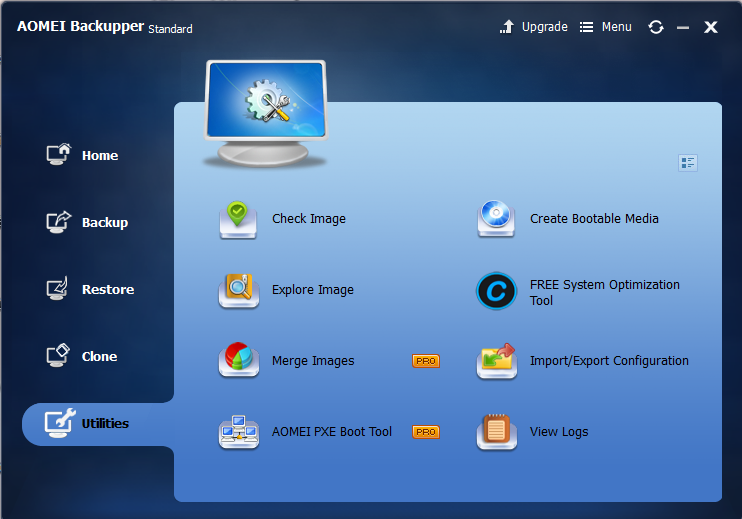The width and height of the screenshot is (742, 519).
Task: Click the Menu list icon
Action: 586,27
